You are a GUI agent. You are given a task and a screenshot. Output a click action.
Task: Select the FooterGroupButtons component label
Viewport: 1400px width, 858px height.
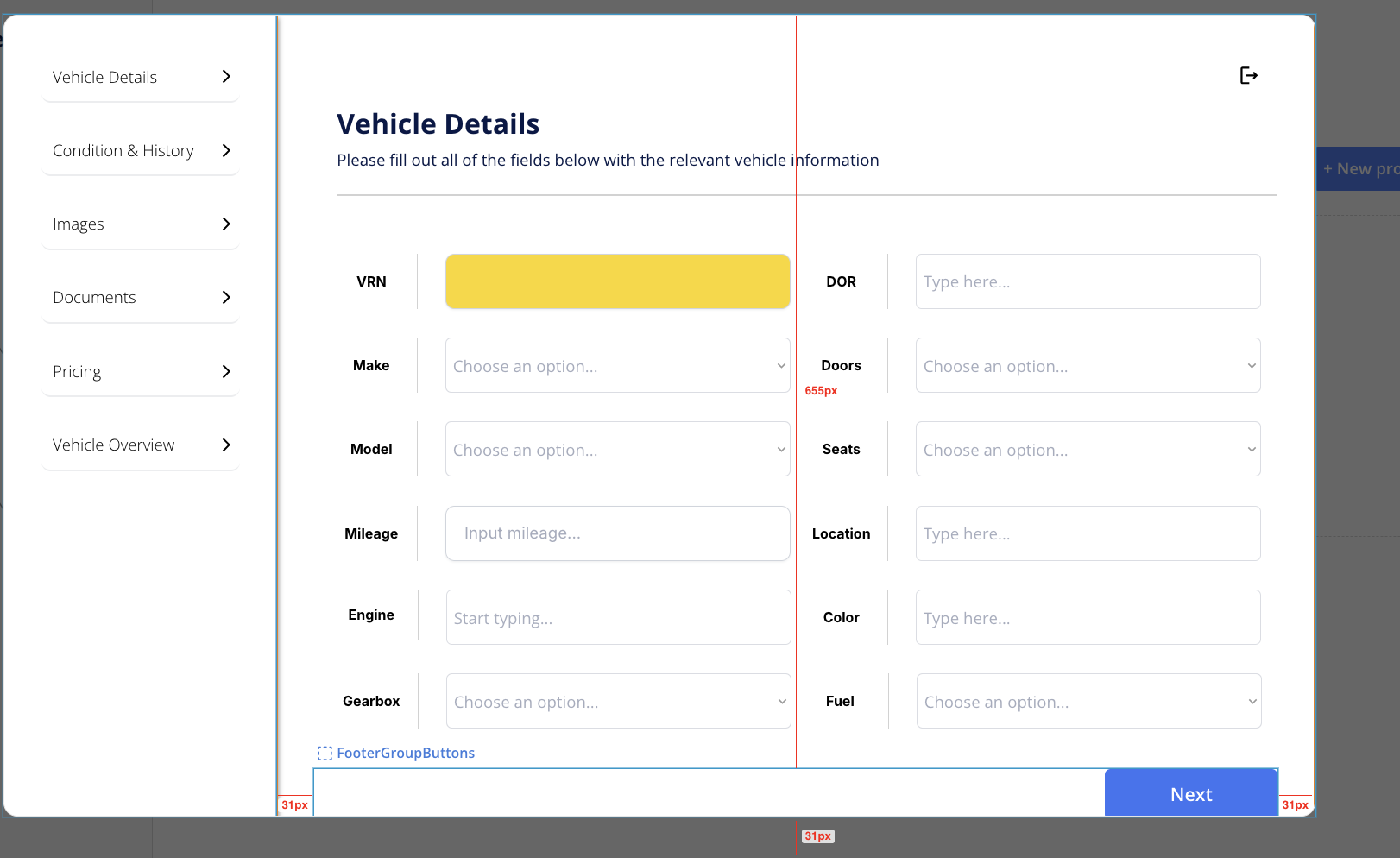397,753
